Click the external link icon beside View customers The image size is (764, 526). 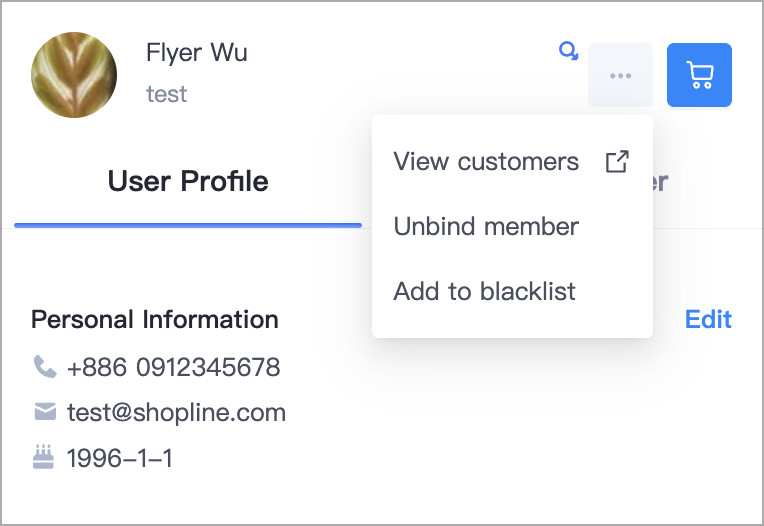point(617,161)
